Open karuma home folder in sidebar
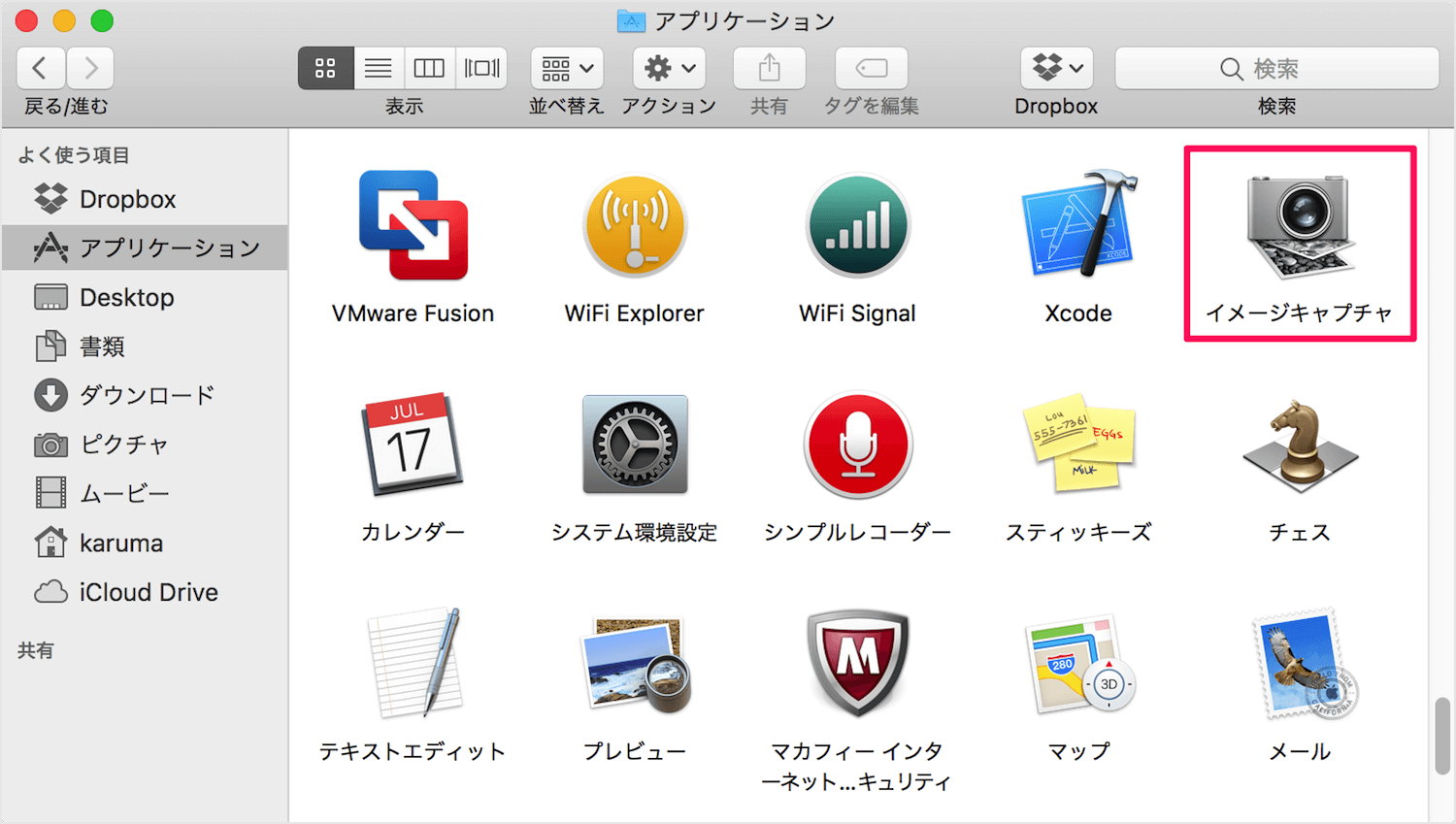Viewport: 1456px width, 824px height. 146,543
